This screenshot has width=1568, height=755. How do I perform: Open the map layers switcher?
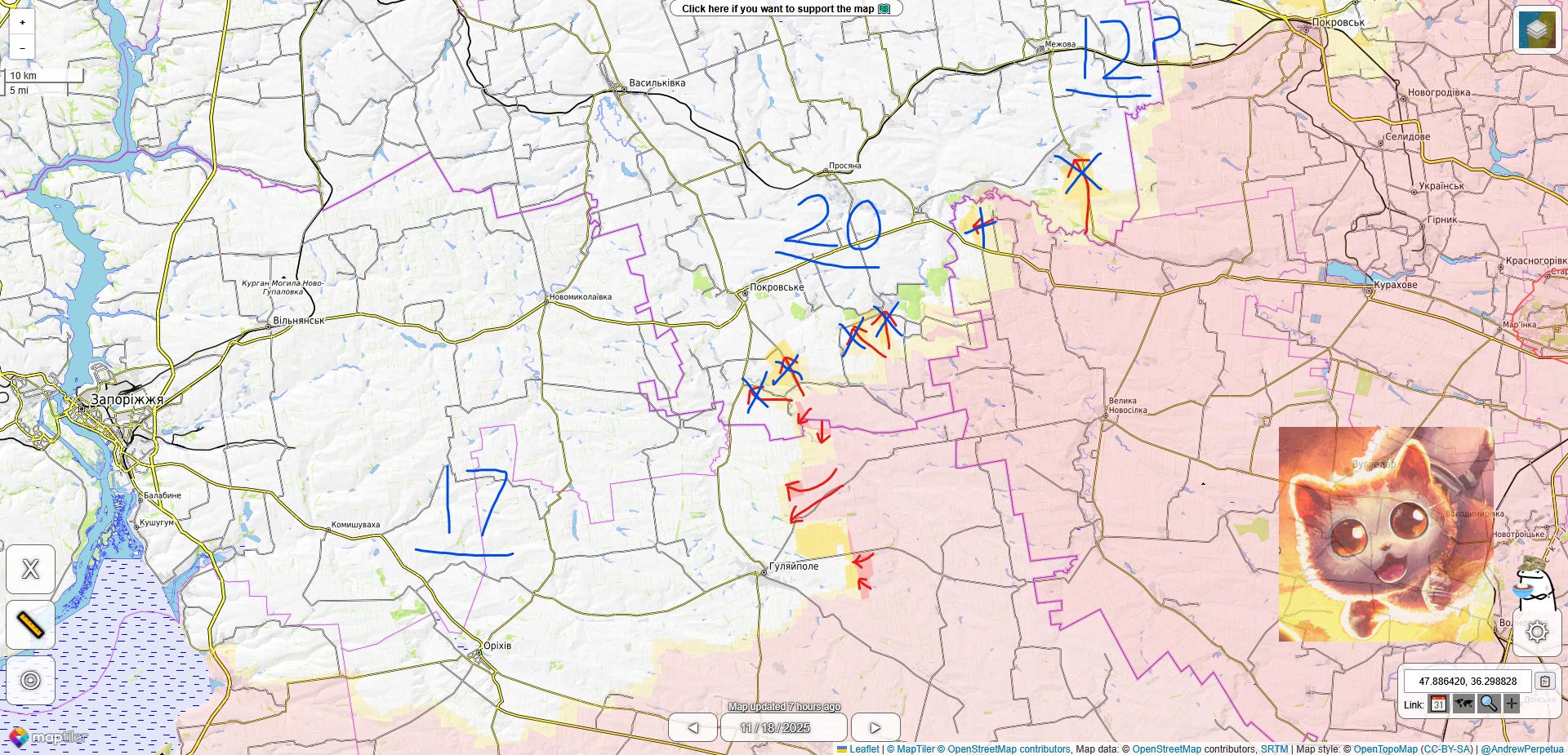(1537, 30)
